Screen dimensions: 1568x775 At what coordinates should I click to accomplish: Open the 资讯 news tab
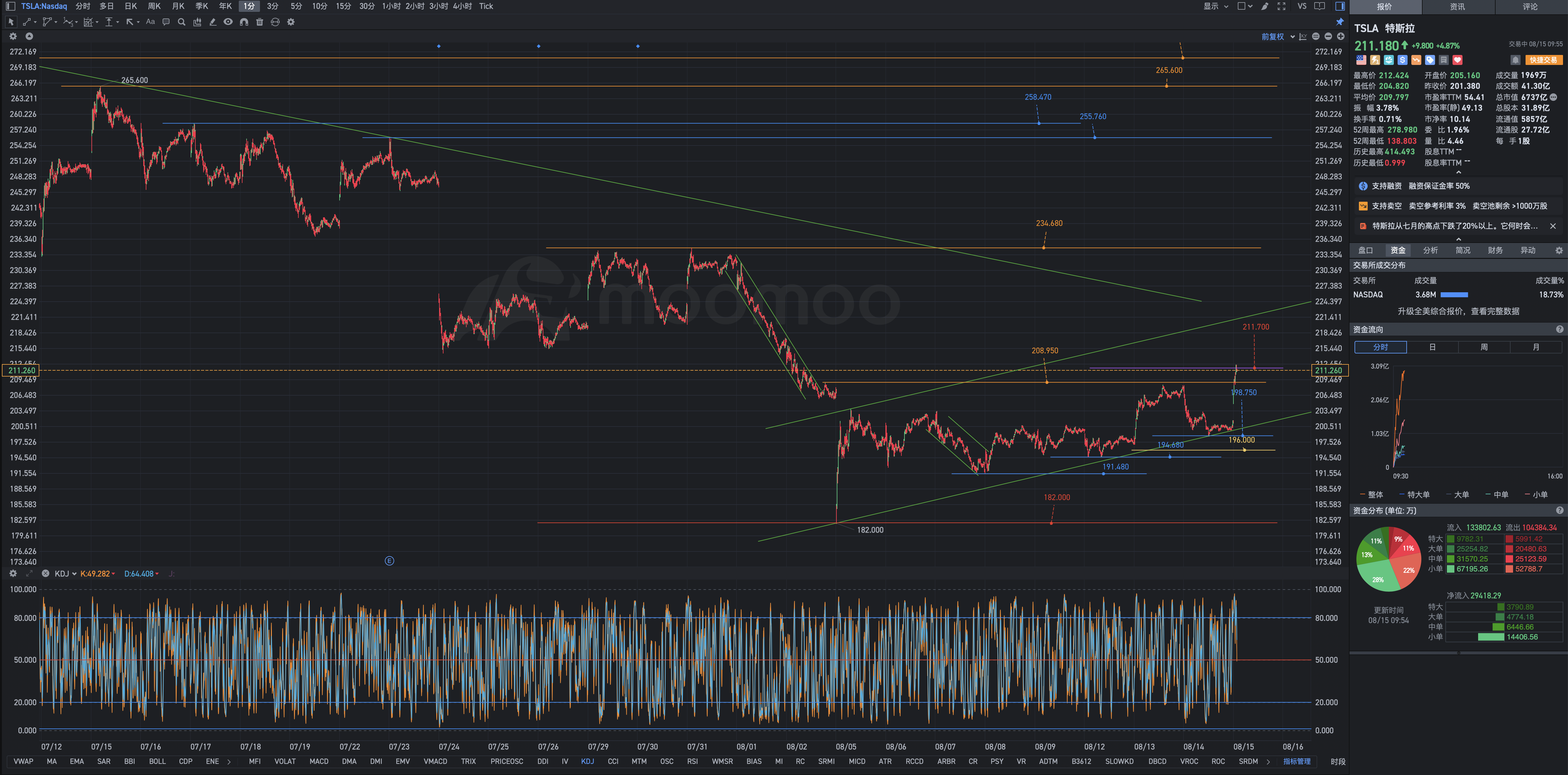[1457, 7]
